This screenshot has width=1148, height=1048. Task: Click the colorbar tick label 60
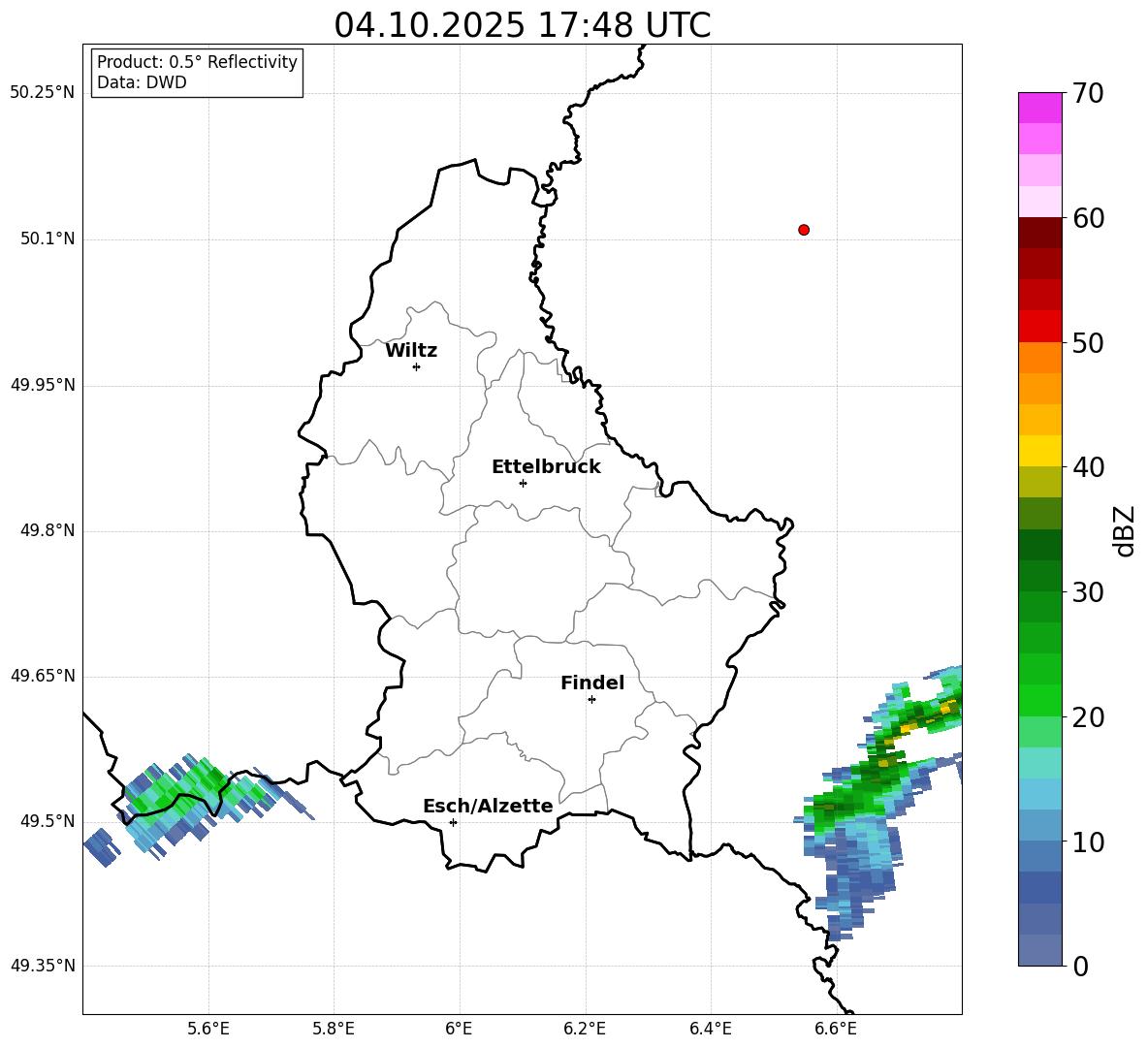point(1088,218)
